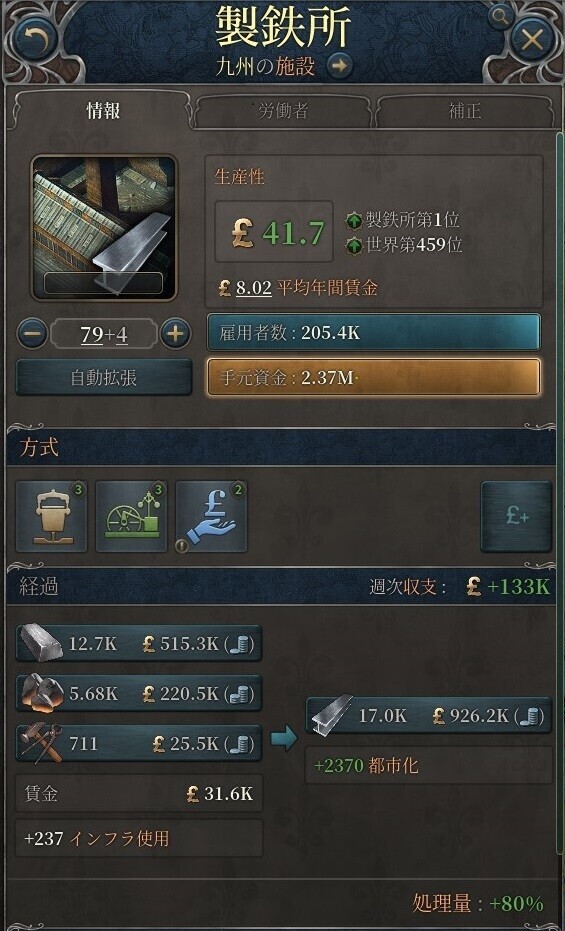Go to Kyushu facilities via arrow icon
565x931 pixels.
[338, 66]
